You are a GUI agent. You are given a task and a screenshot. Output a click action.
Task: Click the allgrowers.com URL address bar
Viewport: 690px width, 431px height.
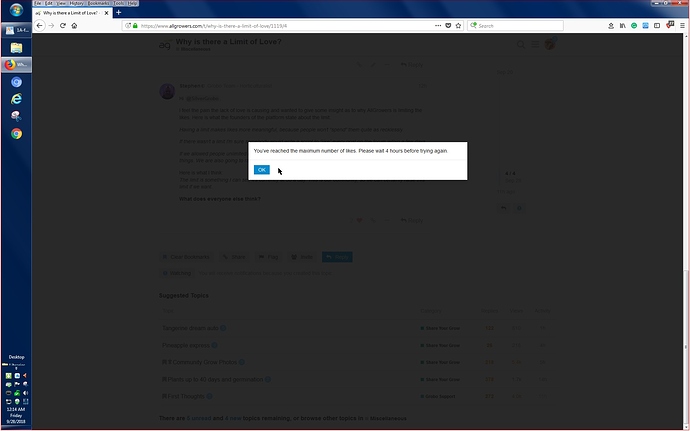coord(286,26)
